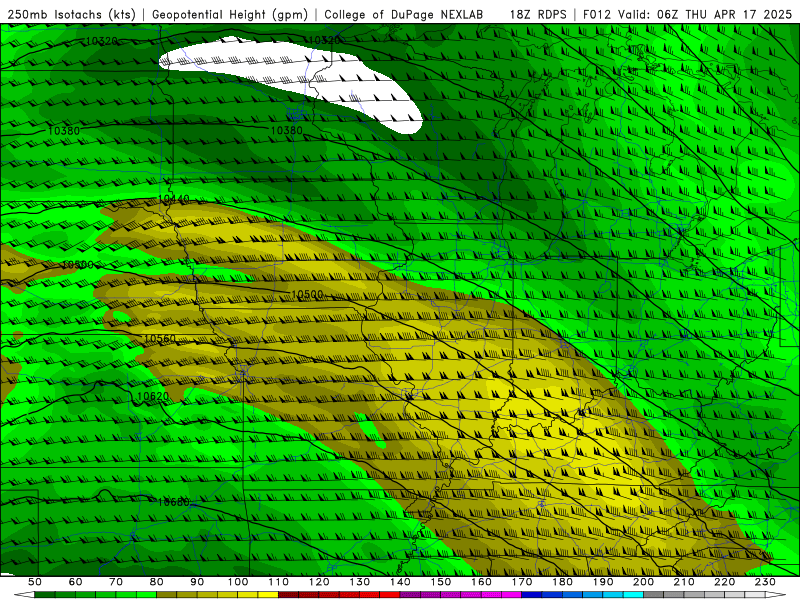
Task: Click the 130 value on the color scale
Action: [360, 582]
